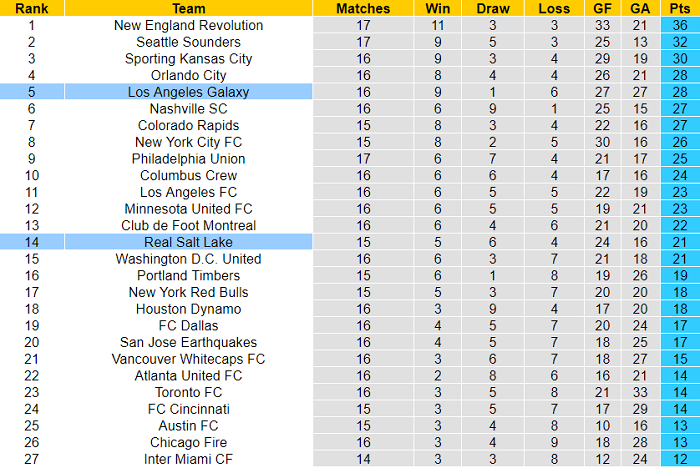700x468 pixels.
Task: Click Inter Miami CF's 12 points cell
Action: tap(679, 459)
